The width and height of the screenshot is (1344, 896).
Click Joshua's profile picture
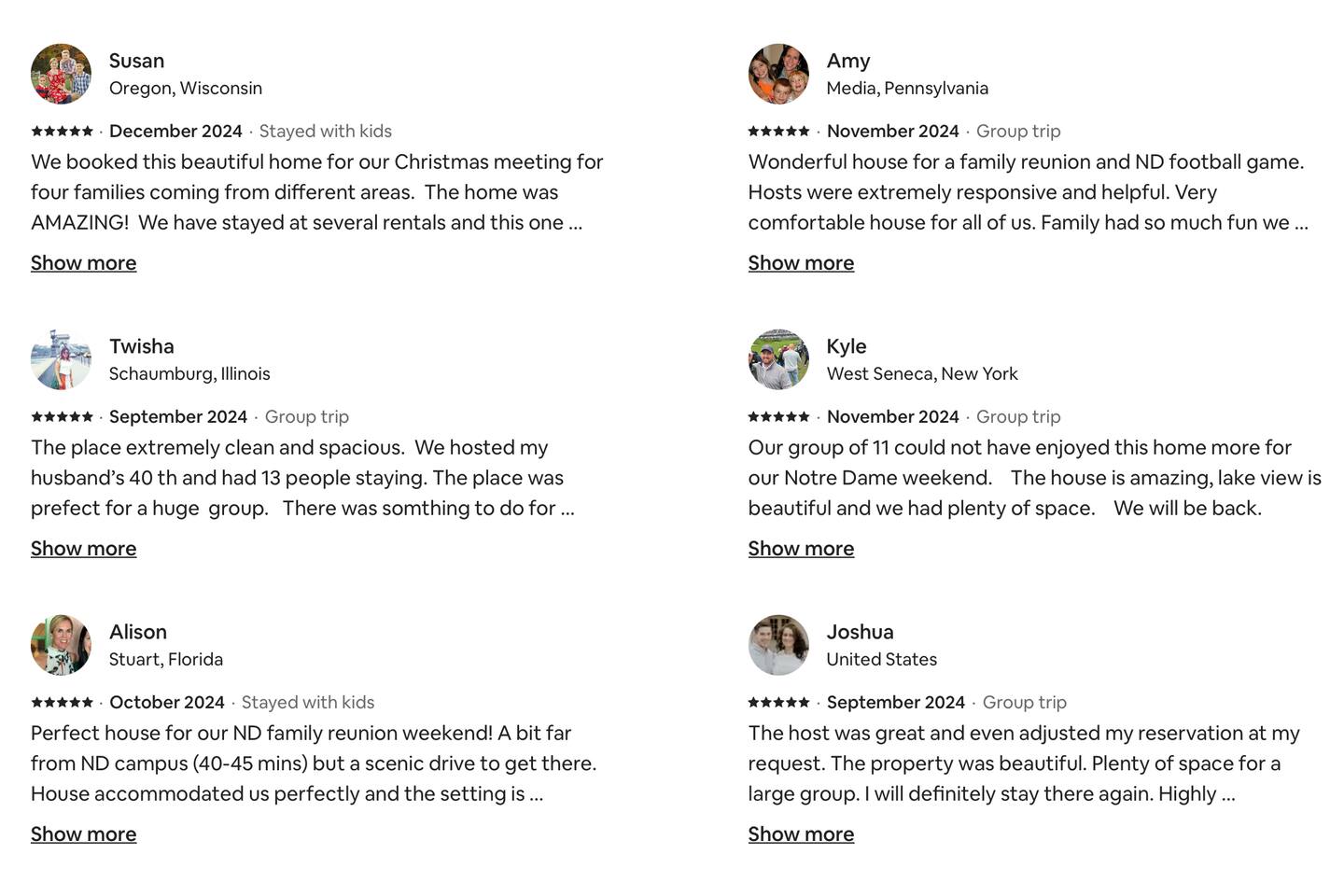(778, 645)
